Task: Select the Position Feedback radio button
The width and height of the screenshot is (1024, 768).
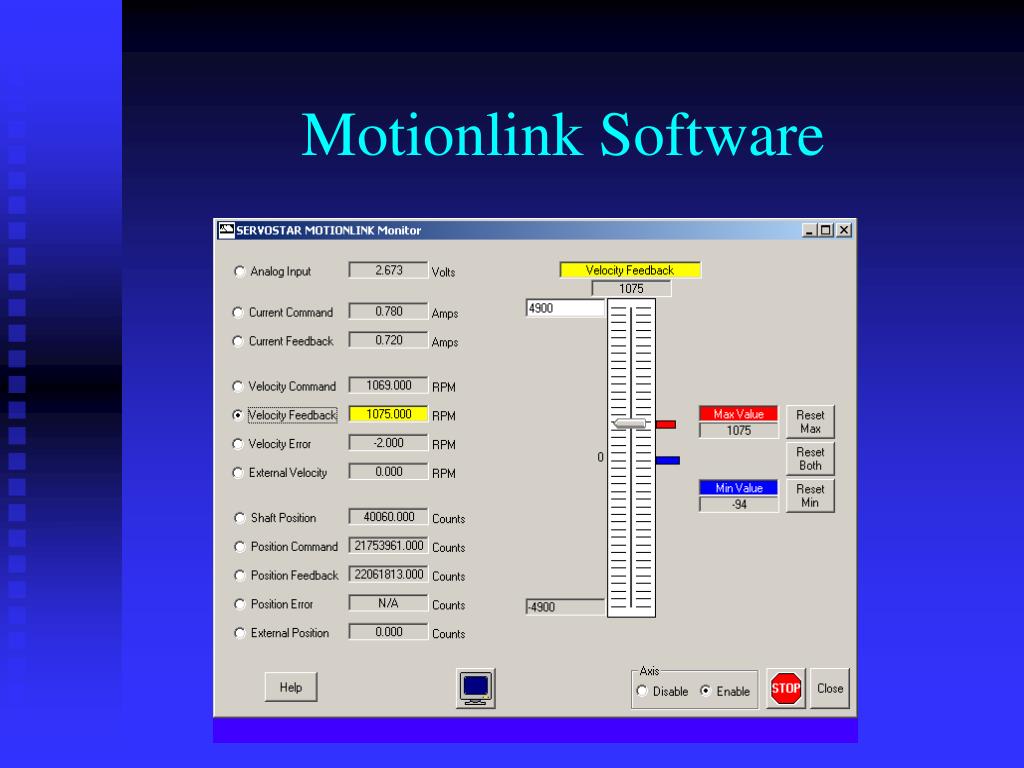Action: (x=239, y=575)
